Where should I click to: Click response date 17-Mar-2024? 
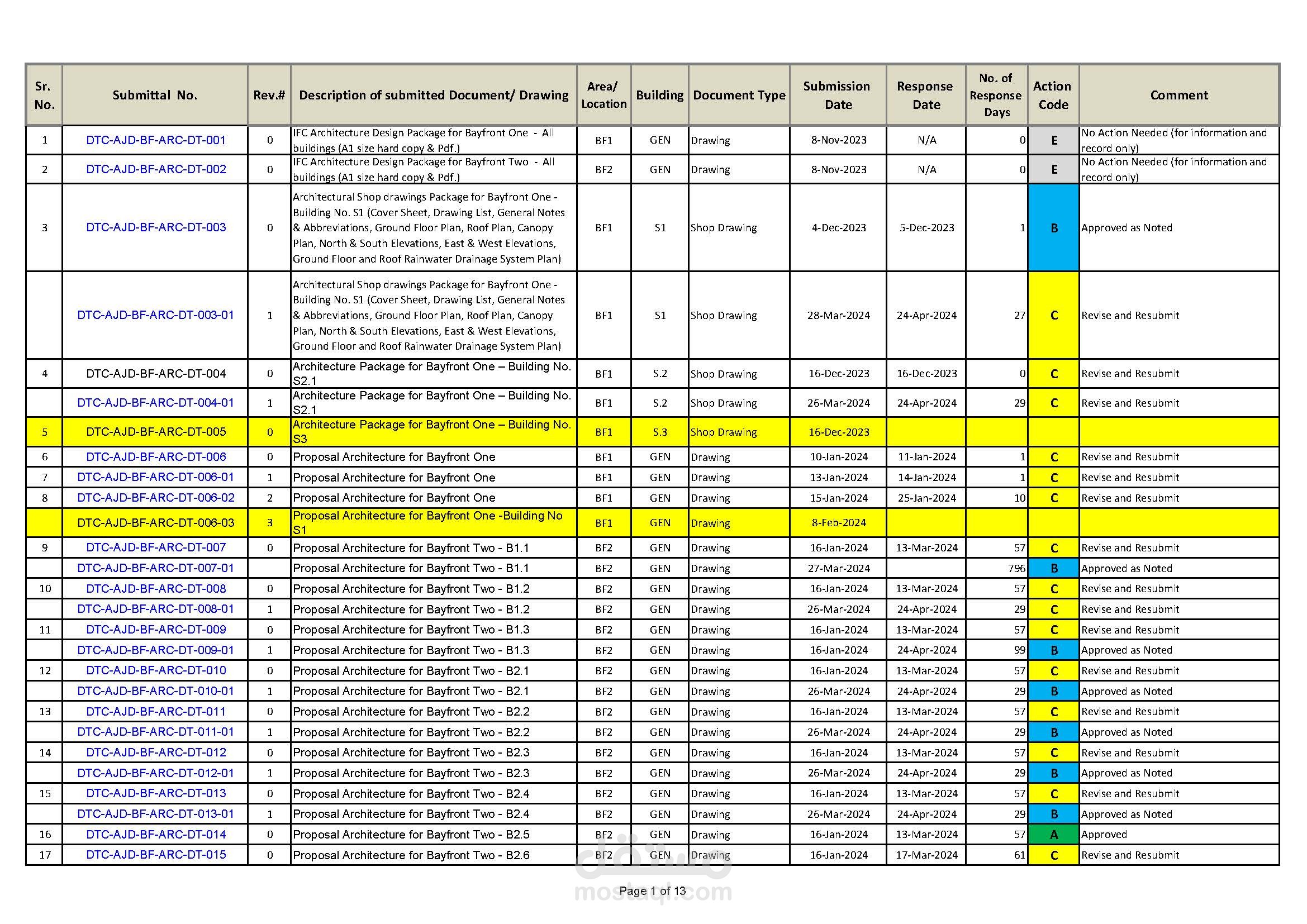click(926, 855)
